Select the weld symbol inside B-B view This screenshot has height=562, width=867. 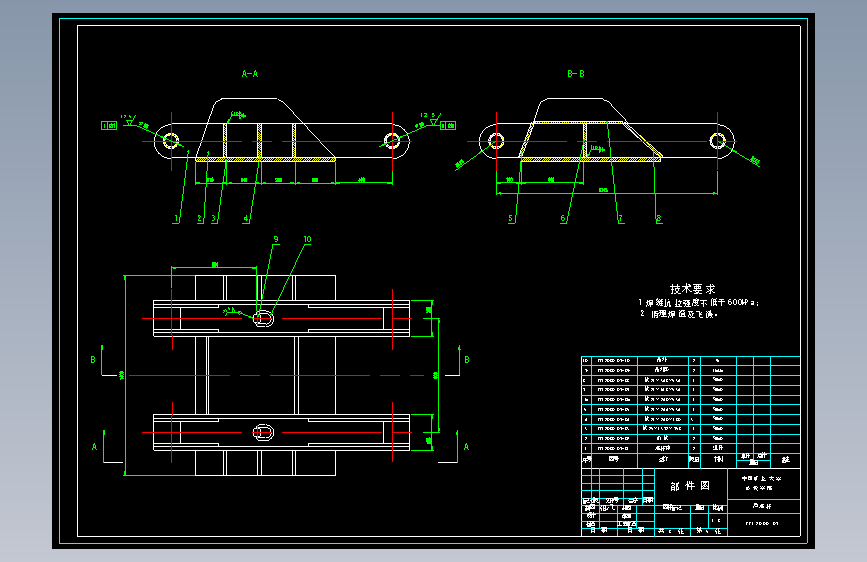597,149
